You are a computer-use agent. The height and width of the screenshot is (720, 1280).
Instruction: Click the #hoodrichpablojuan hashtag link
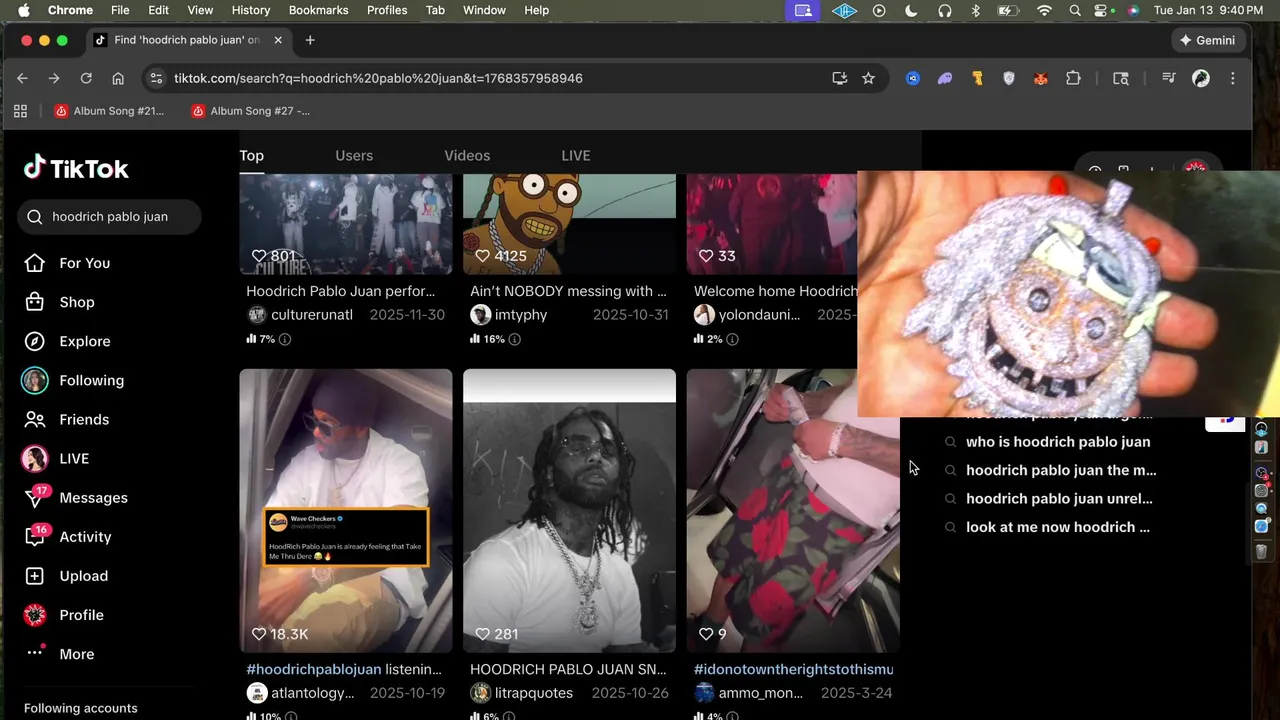(x=314, y=669)
